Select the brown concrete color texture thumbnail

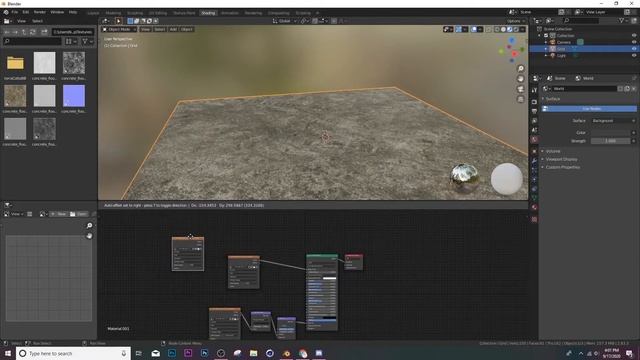click(x=15, y=96)
